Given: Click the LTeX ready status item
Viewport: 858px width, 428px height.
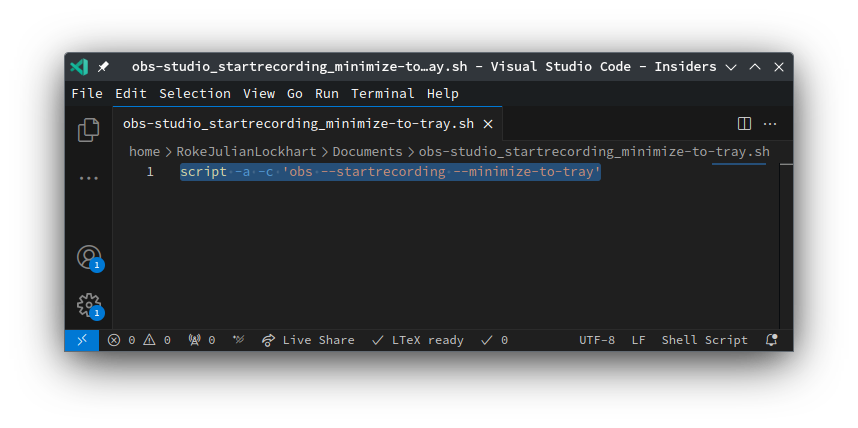Looking at the screenshot, I should click(x=418, y=340).
